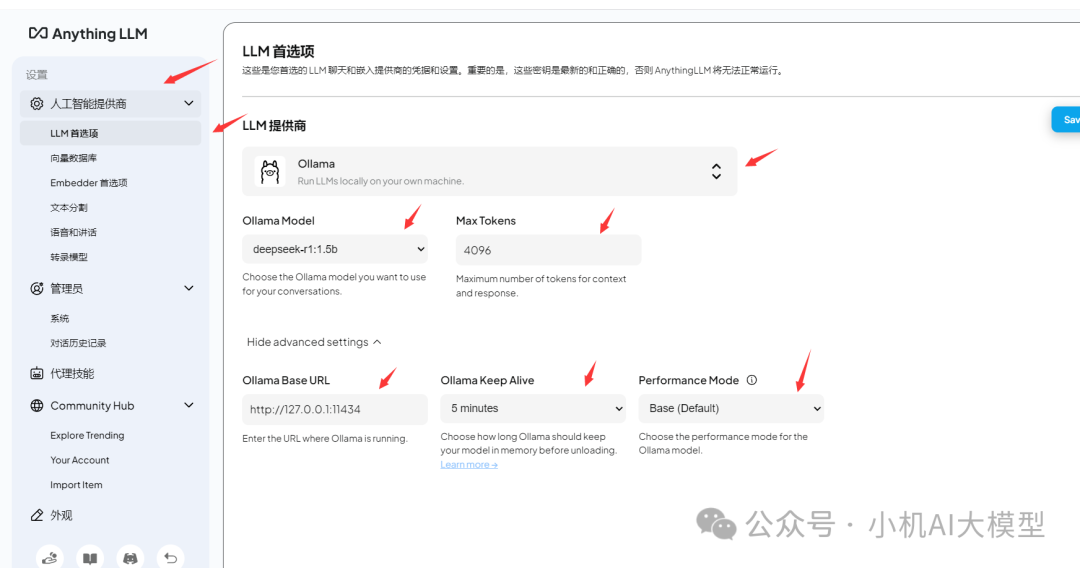Click the Ollama Base URL label
Screen dimensions: 1080x568
pyautogui.click(x=286, y=380)
